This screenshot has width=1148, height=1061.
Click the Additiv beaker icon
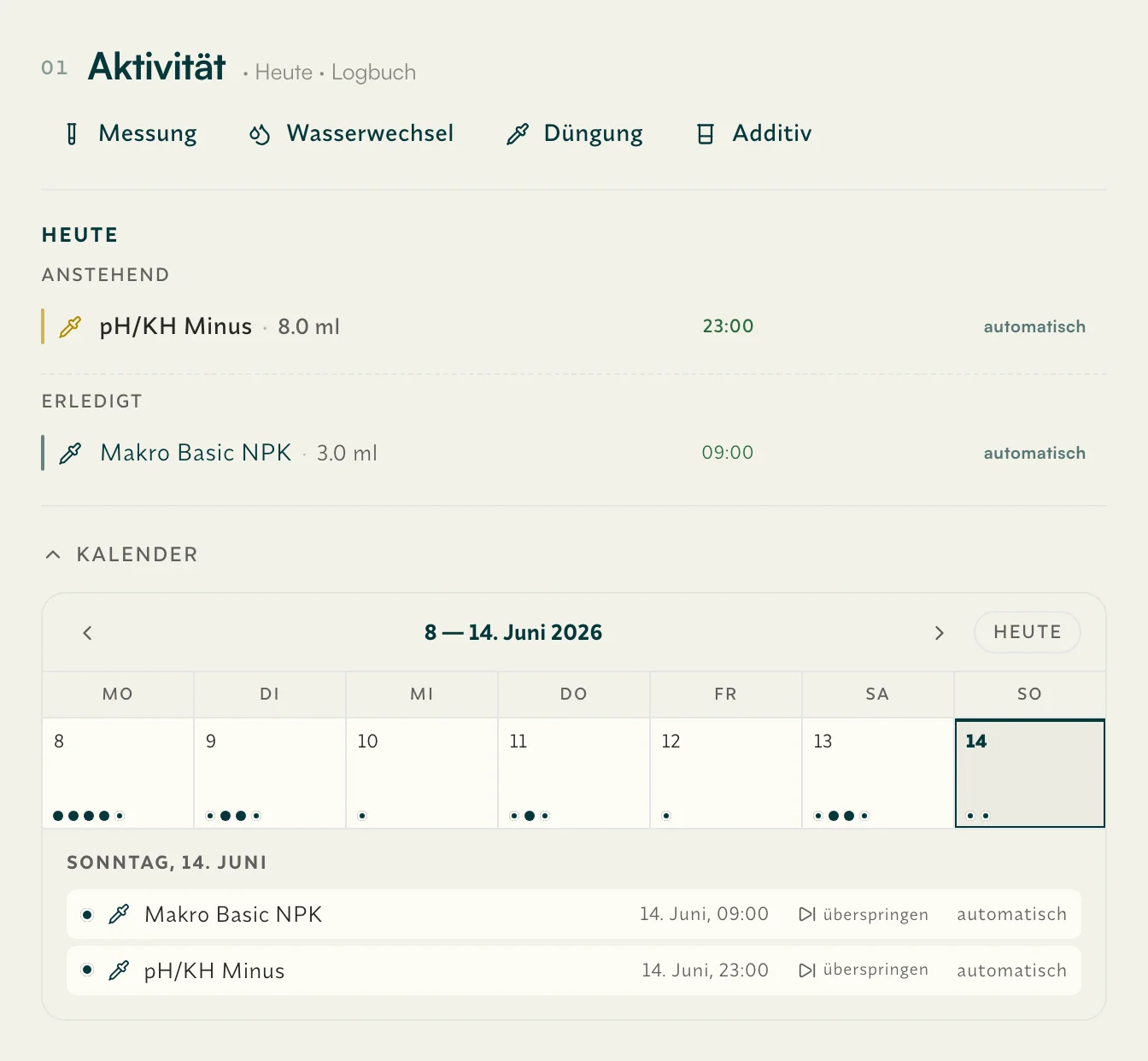pyautogui.click(x=706, y=134)
